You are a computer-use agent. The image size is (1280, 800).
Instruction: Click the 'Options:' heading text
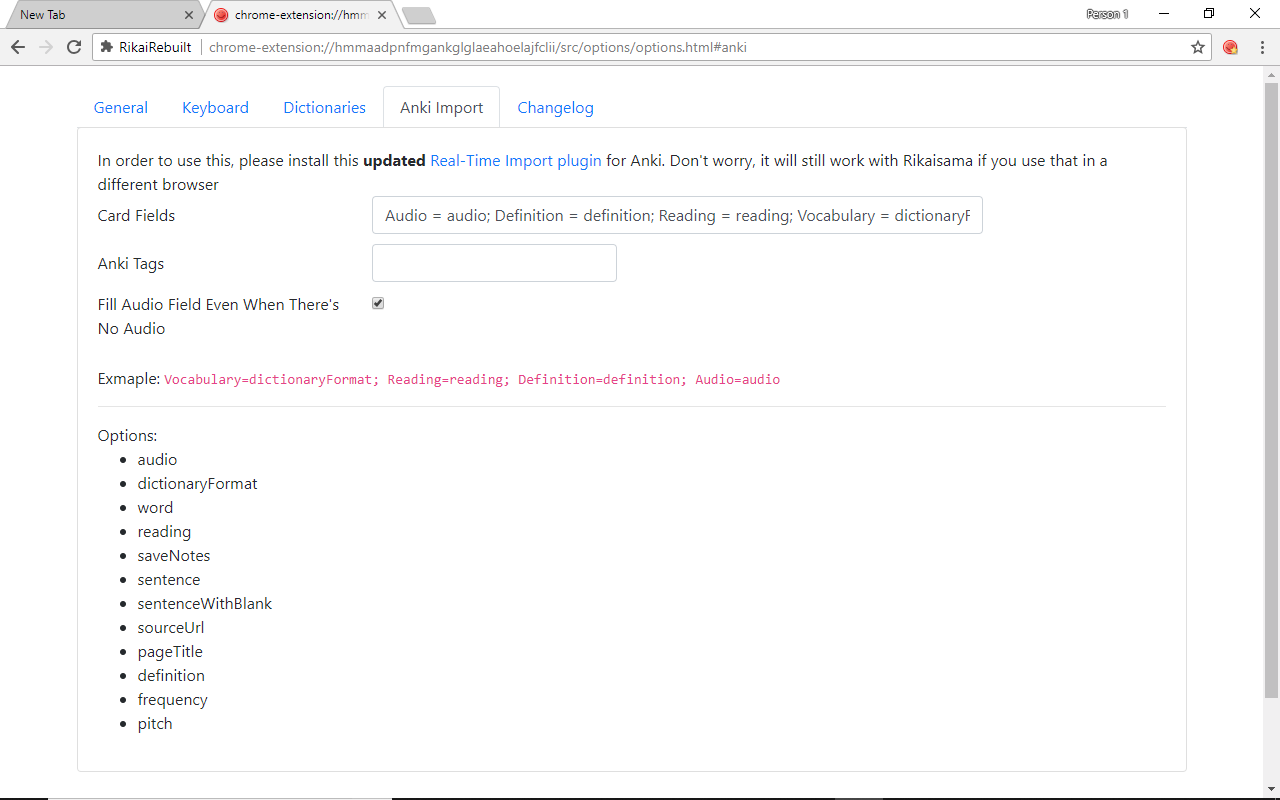click(x=127, y=436)
